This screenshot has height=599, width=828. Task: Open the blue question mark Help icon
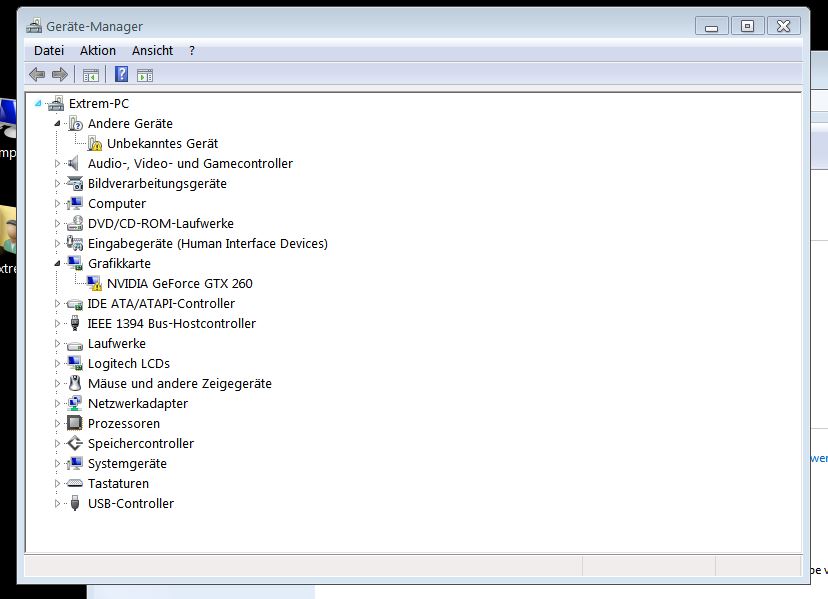click(x=121, y=74)
